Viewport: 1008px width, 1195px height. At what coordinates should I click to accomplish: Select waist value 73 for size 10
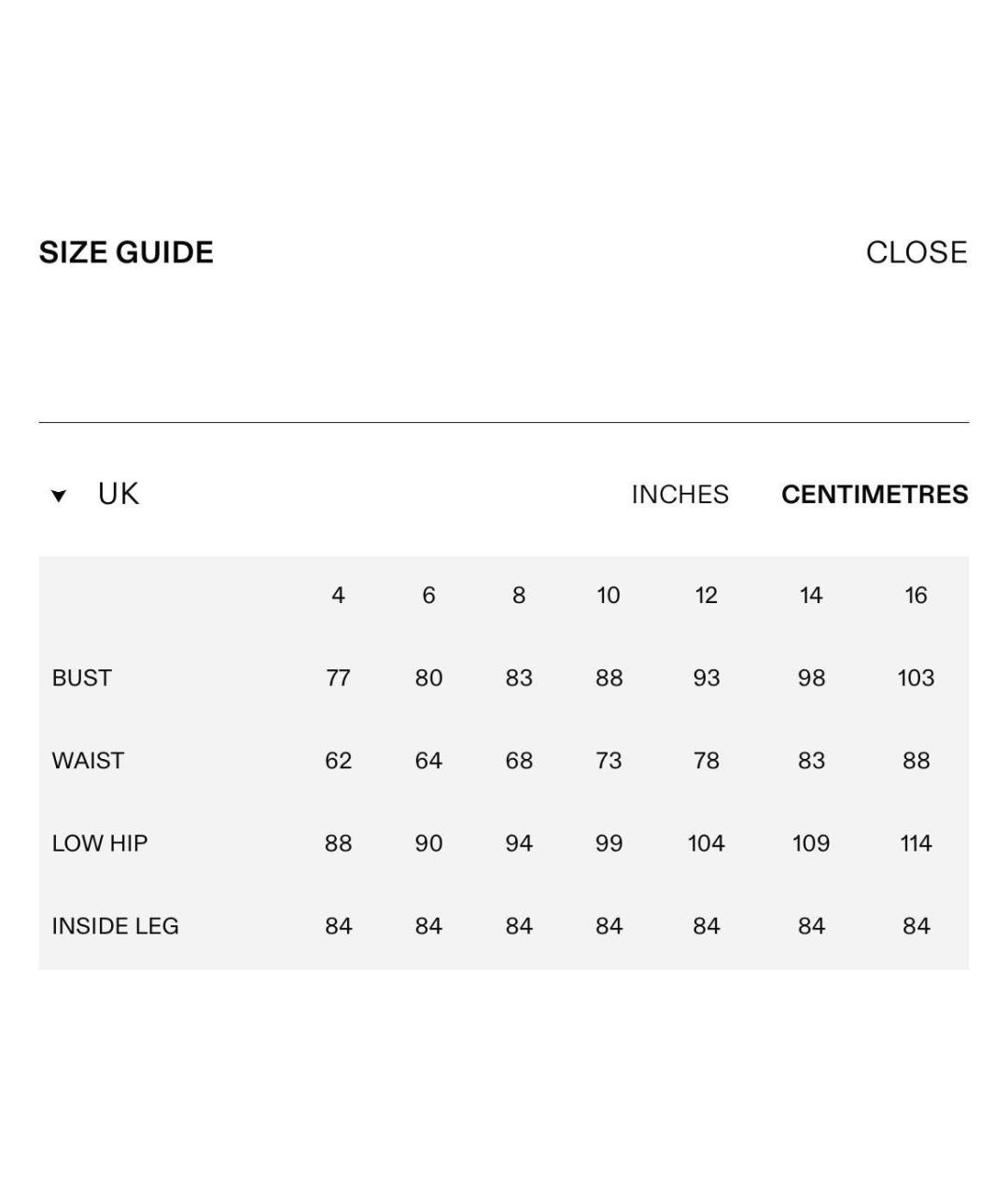coord(609,761)
